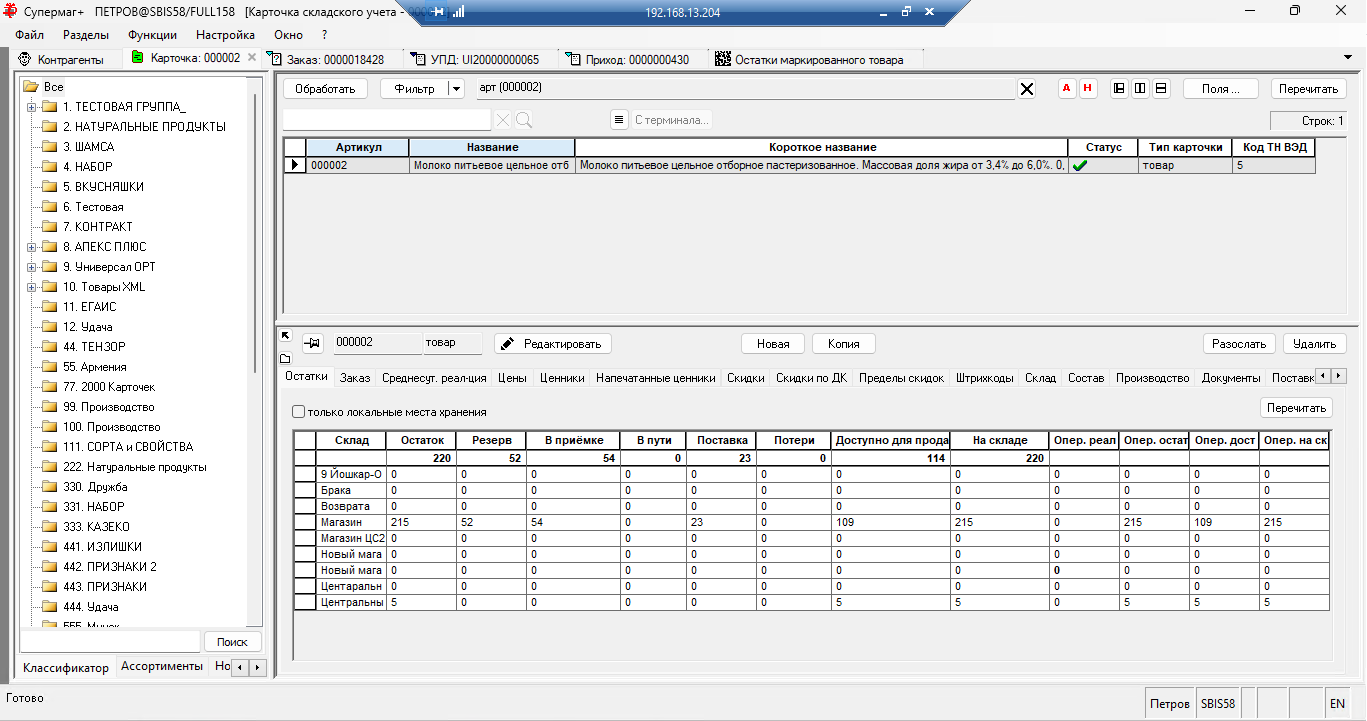
Task: Click the list icon beside 'С терминала'
Action: point(619,120)
